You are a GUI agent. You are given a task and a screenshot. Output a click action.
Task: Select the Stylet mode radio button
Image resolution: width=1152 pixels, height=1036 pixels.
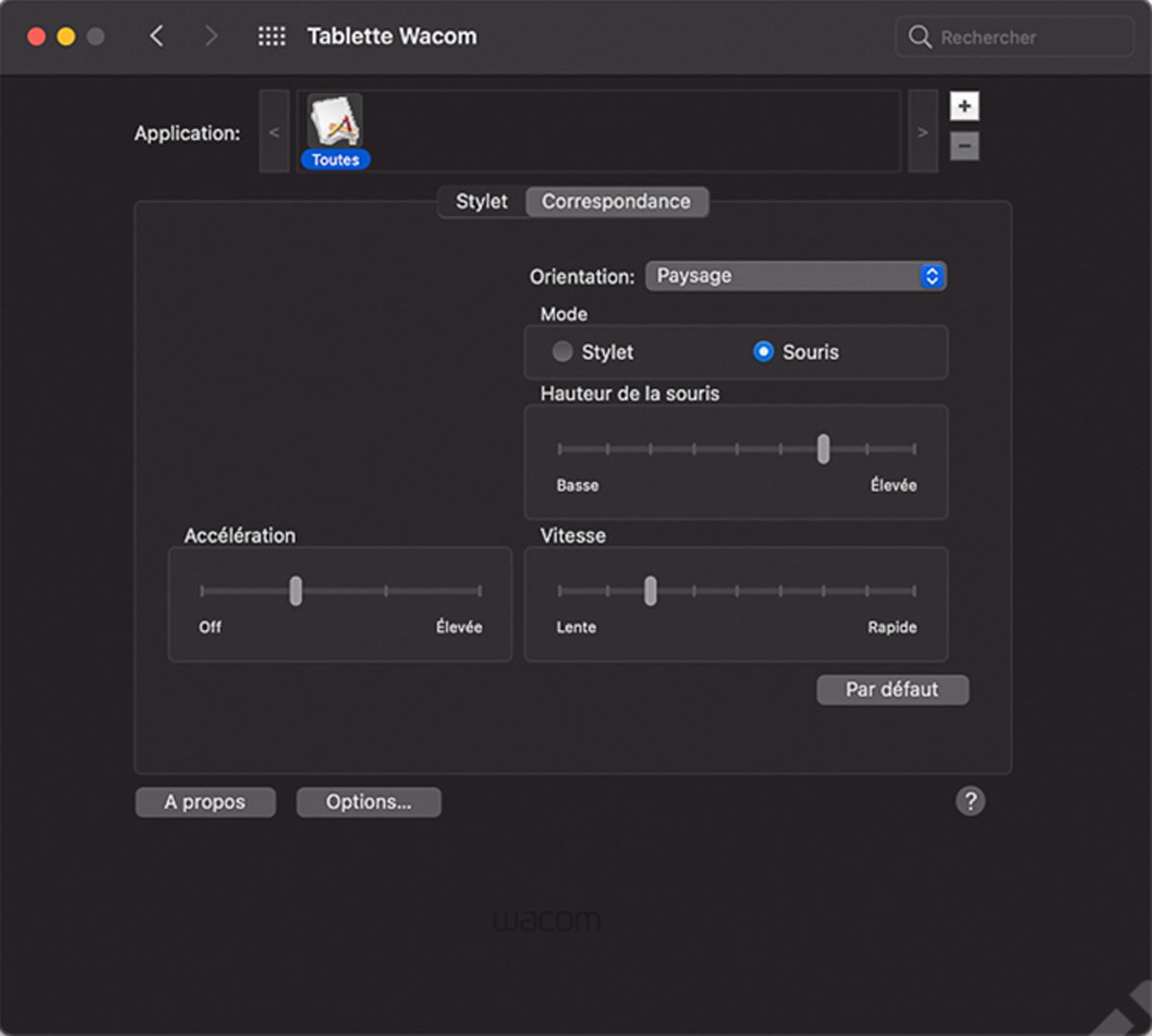coord(563,351)
